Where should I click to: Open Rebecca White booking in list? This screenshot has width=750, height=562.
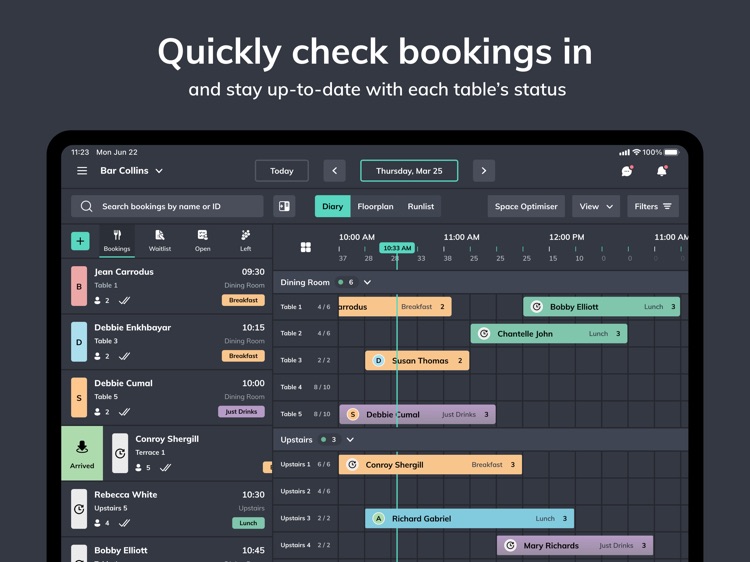pos(167,509)
